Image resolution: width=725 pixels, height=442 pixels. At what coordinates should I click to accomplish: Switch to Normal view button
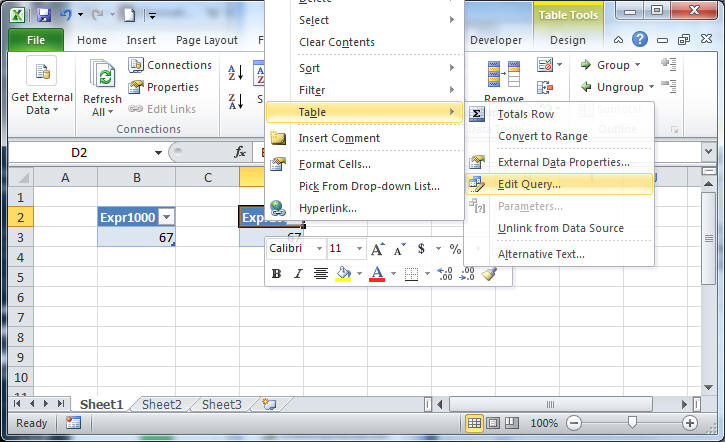474,423
